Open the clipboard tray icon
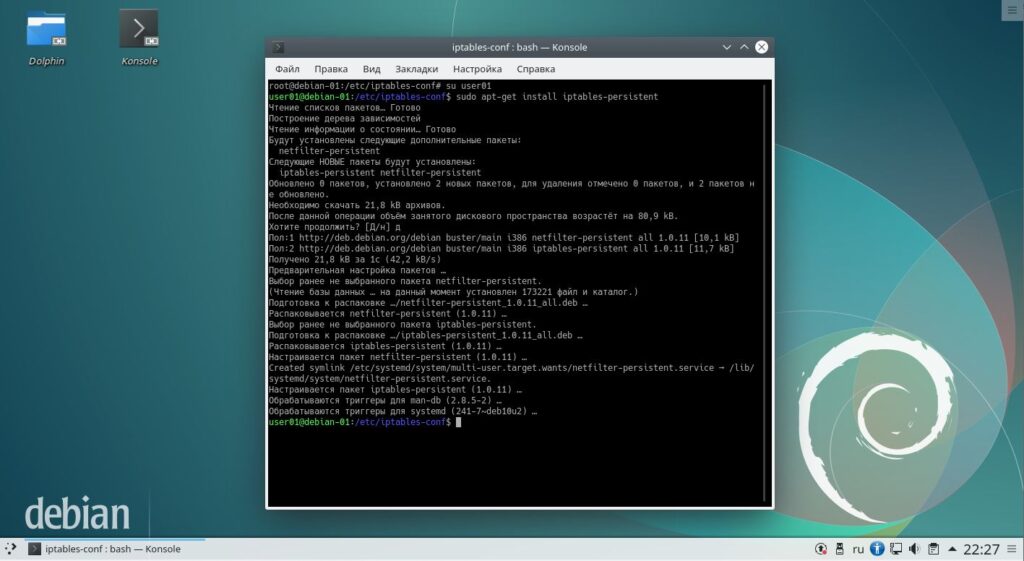The width and height of the screenshot is (1024, 561). click(x=933, y=549)
